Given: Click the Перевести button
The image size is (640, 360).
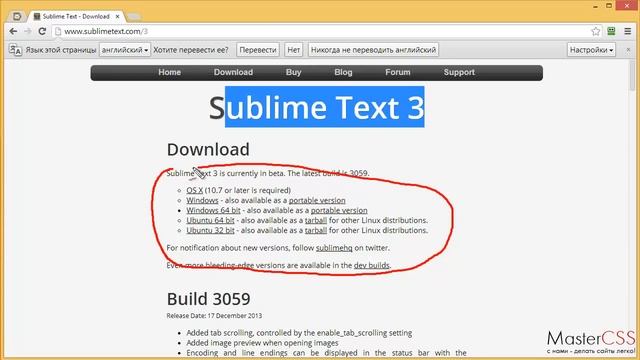Looking at the screenshot, I should pyautogui.click(x=258, y=50).
